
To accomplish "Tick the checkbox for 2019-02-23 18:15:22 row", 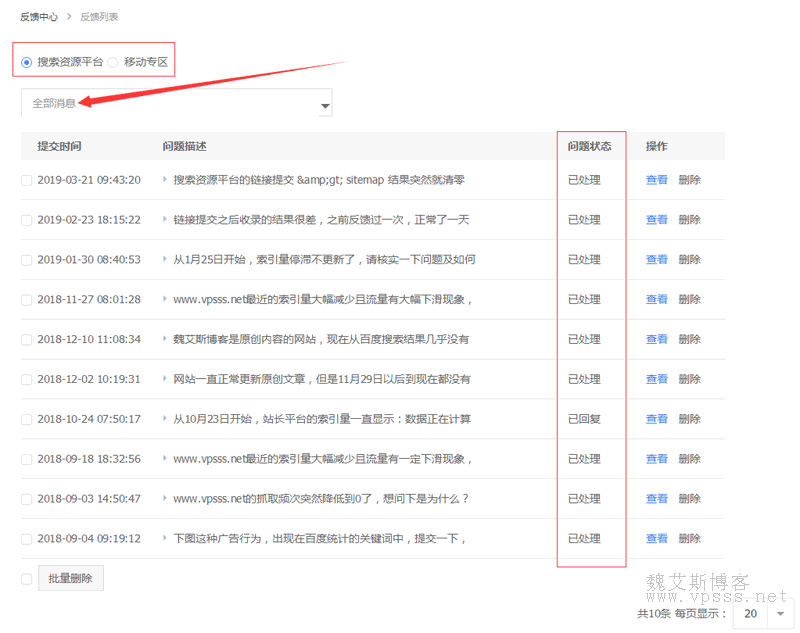I will pos(27,220).
